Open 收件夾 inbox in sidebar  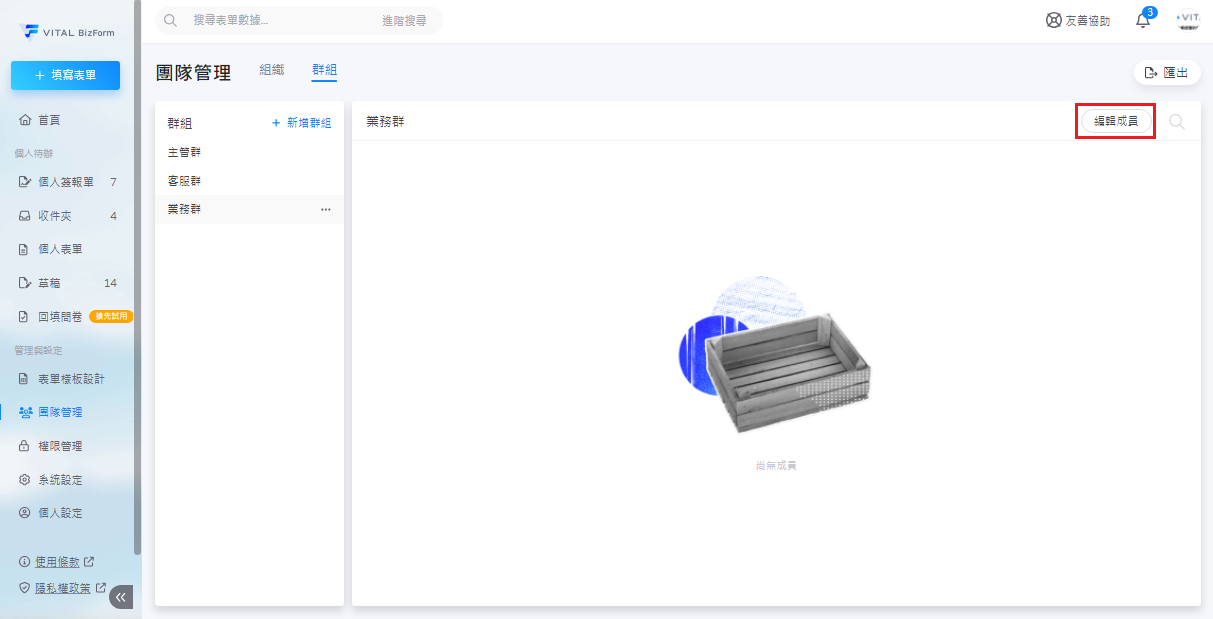point(54,216)
